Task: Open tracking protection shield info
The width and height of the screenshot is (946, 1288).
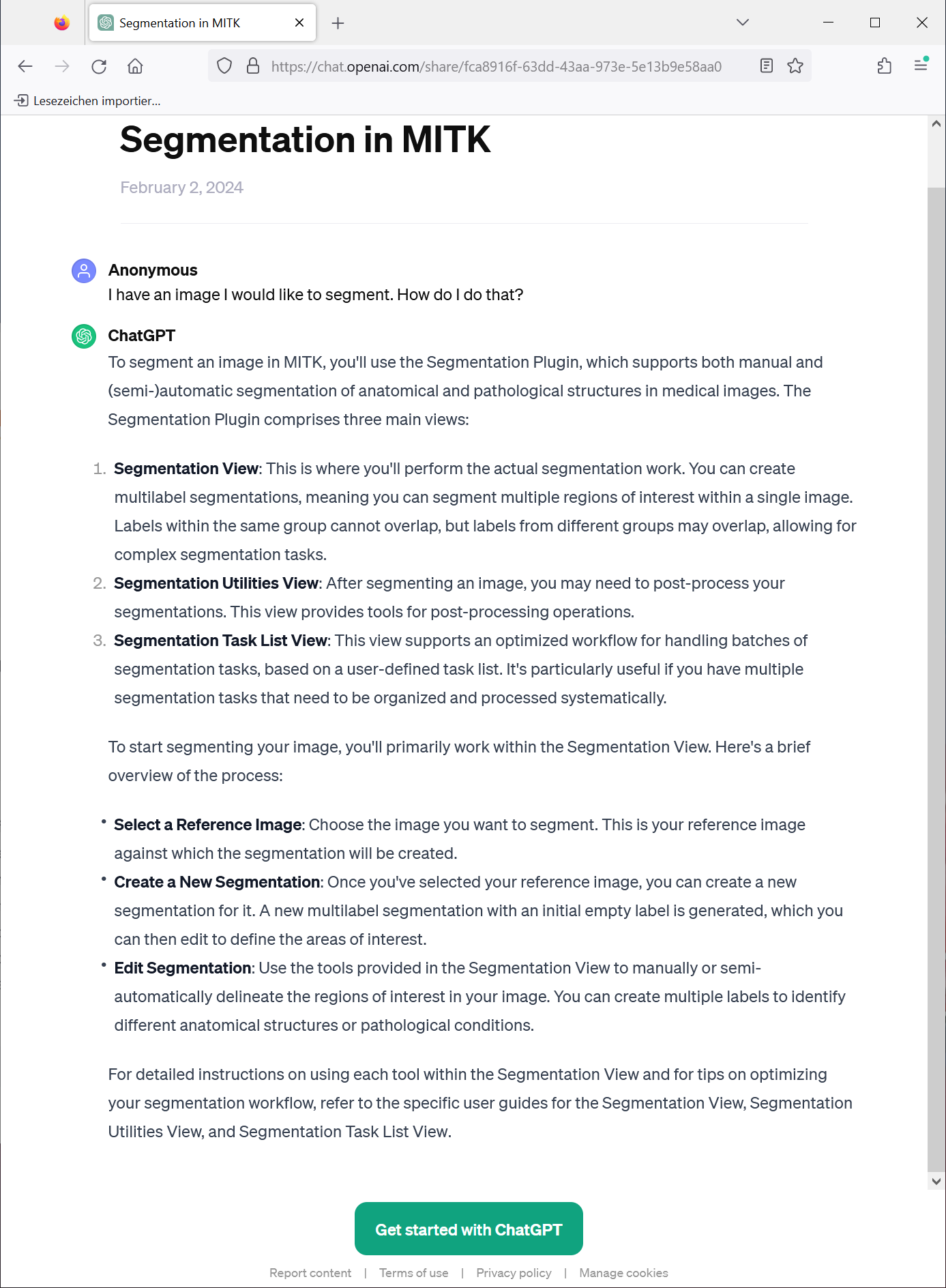Action: tap(224, 66)
